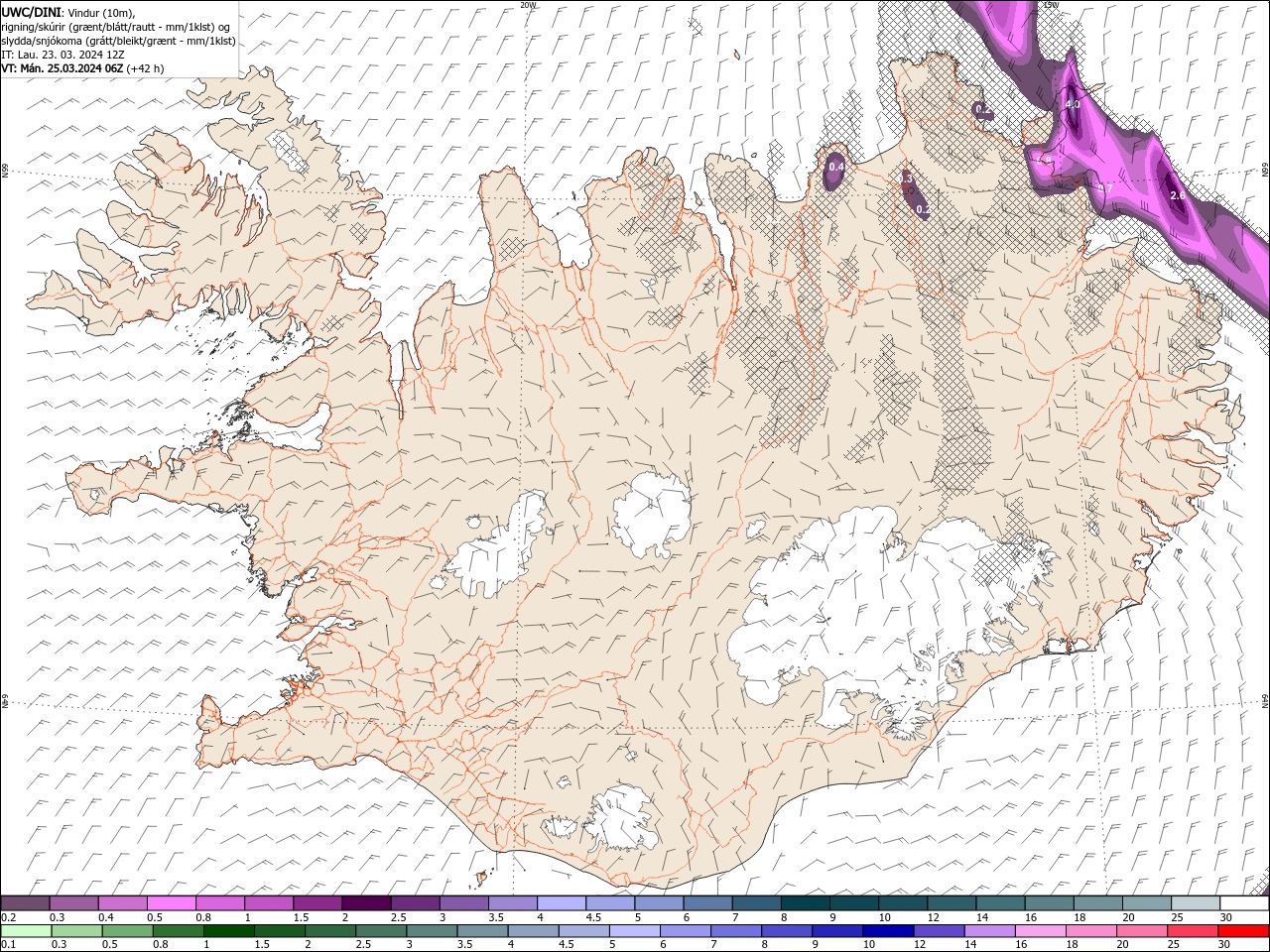Click the 'VT: Mán. 25.03.2024 06Z' valid time
This screenshot has width=1270, height=952.
pyautogui.click(x=62, y=68)
